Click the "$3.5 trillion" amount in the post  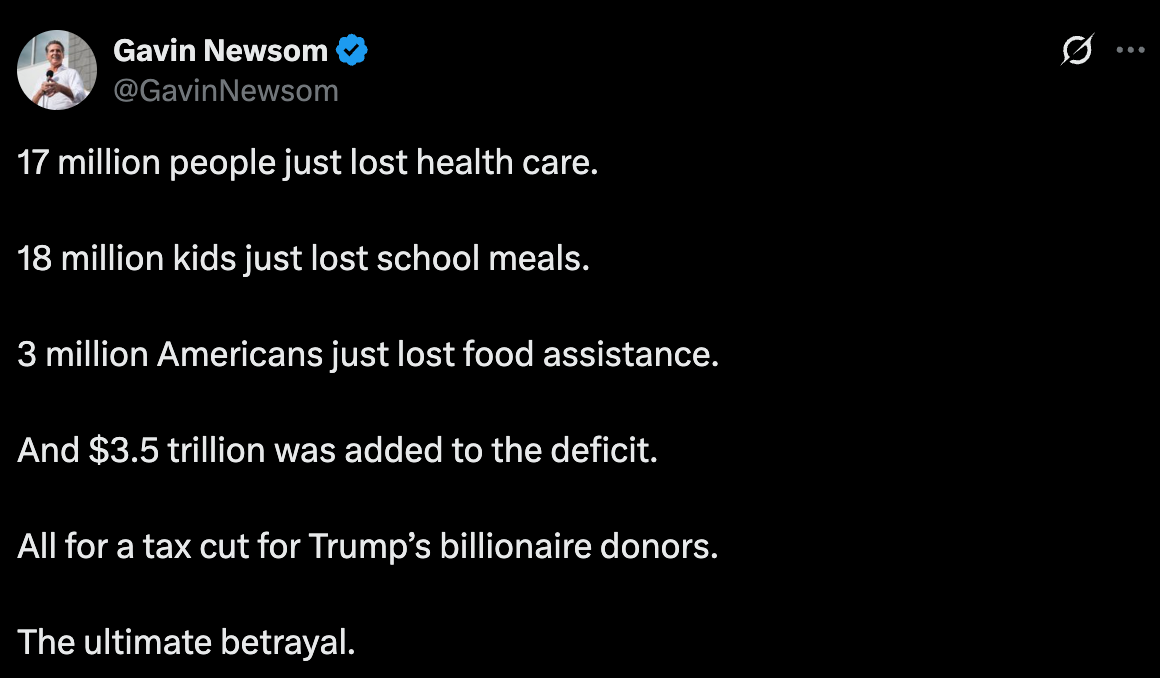coord(177,450)
